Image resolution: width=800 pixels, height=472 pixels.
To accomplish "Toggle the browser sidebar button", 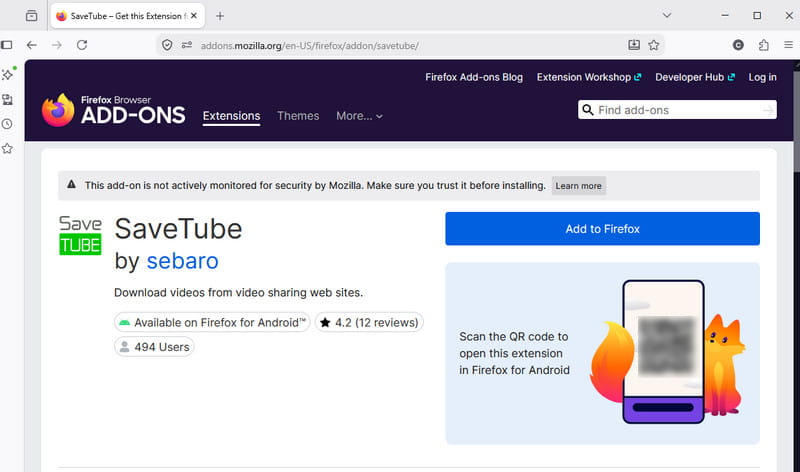I will (x=7, y=45).
